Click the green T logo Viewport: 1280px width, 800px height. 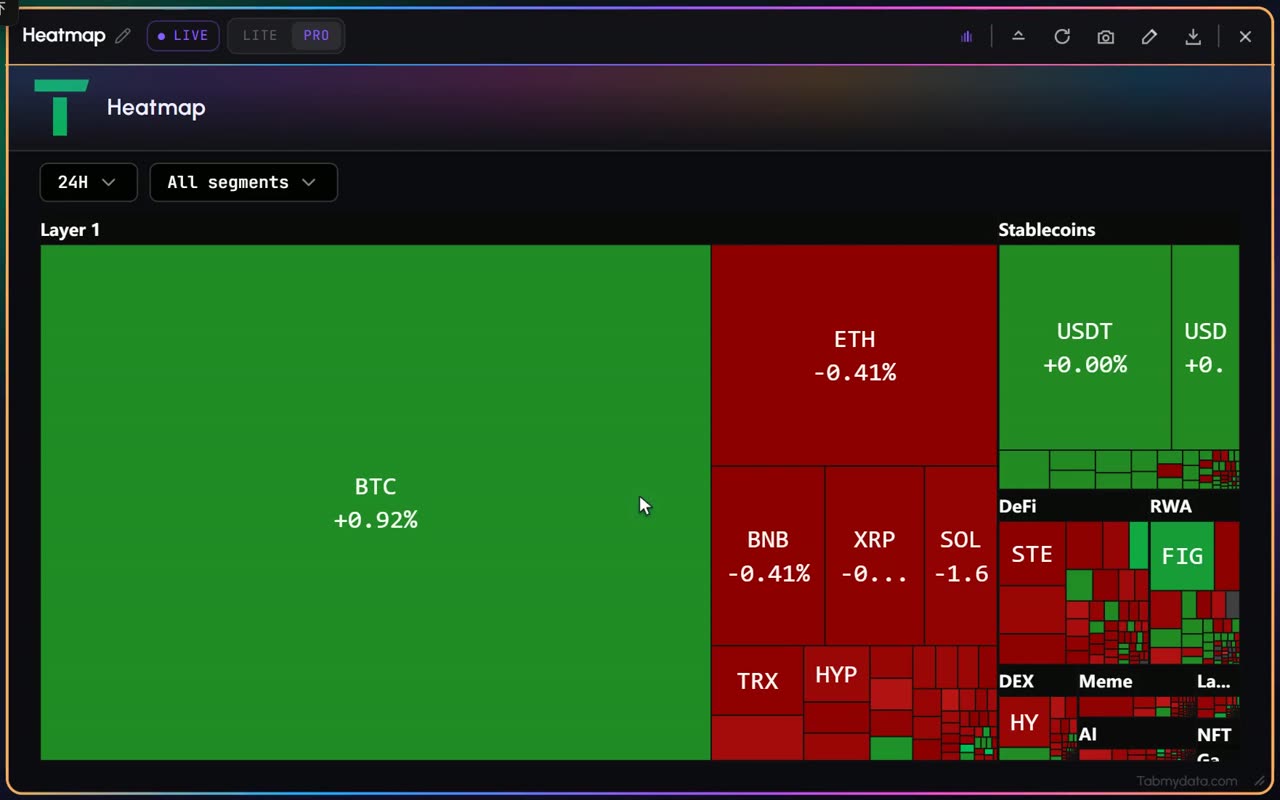click(x=61, y=107)
